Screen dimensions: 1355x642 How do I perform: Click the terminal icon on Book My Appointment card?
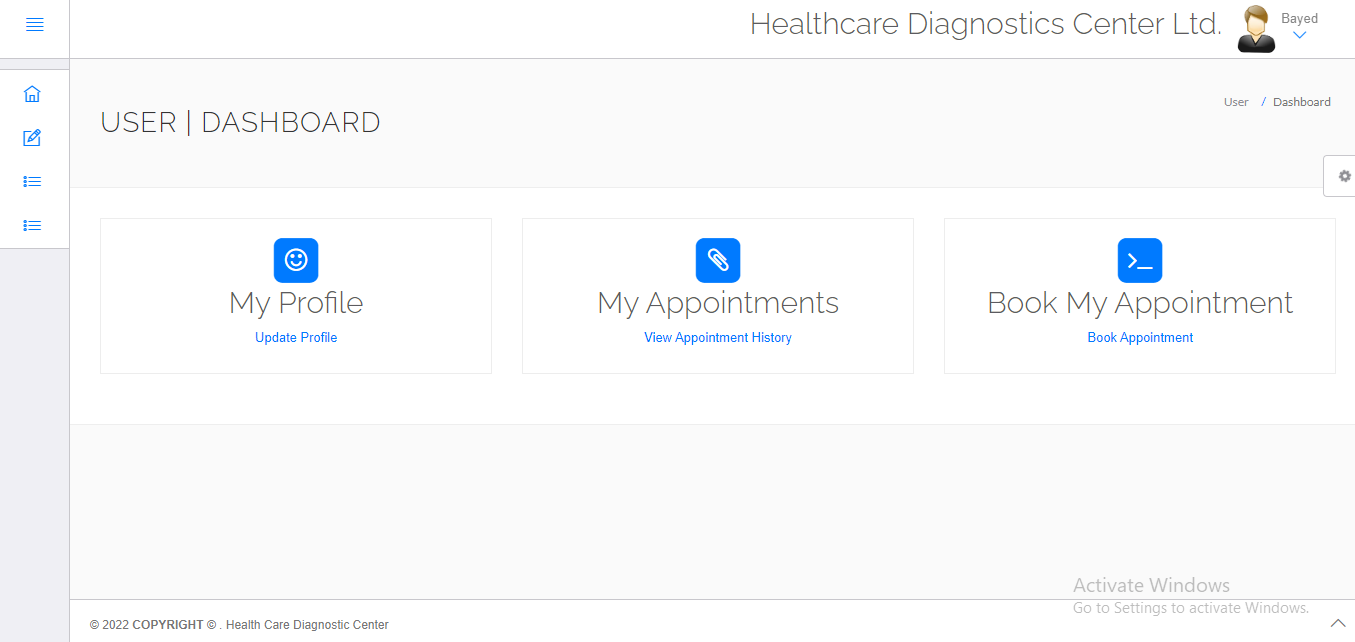pyautogui.click(x=1140, y=259)
